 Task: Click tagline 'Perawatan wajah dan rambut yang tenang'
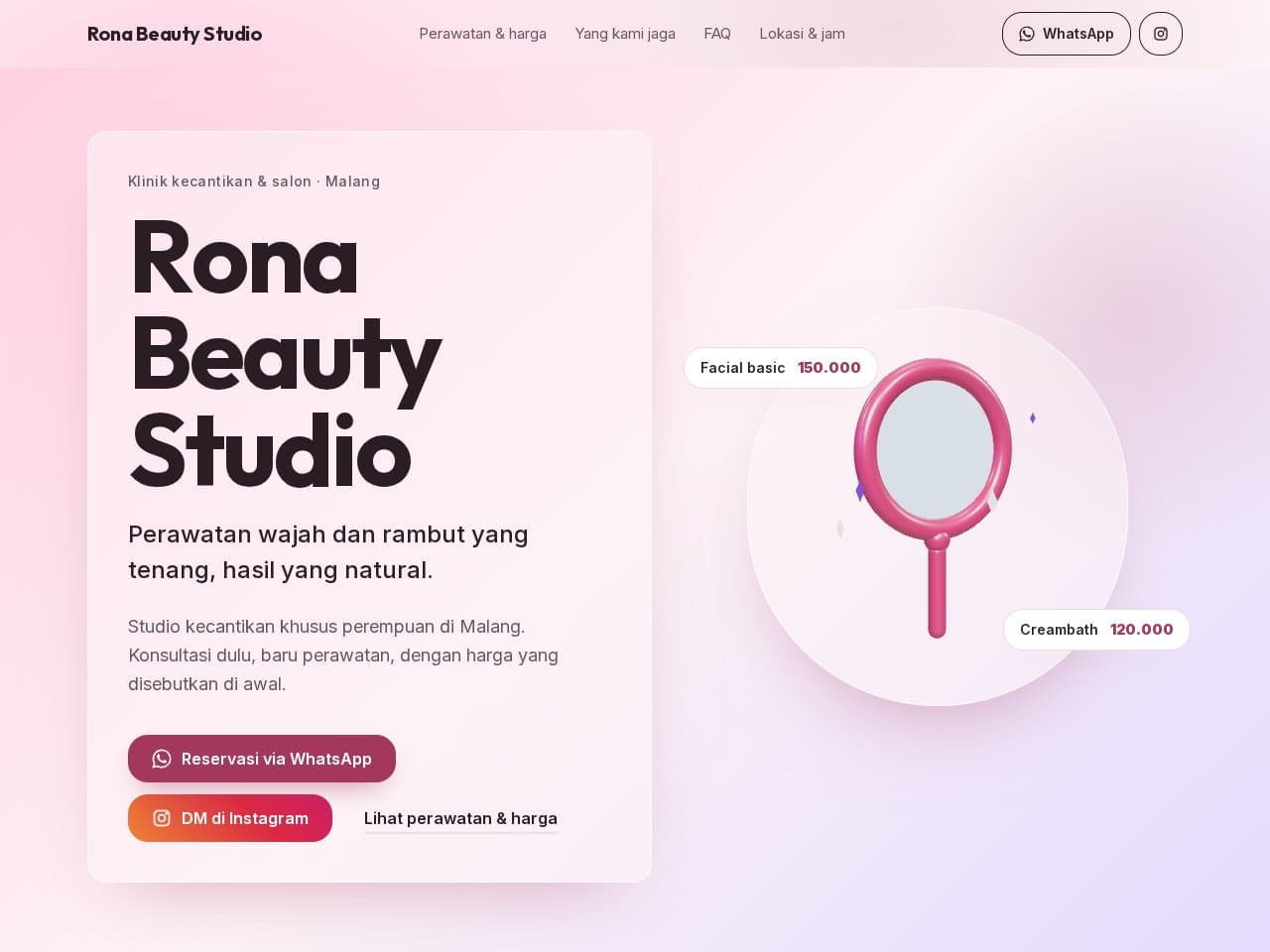328,552
